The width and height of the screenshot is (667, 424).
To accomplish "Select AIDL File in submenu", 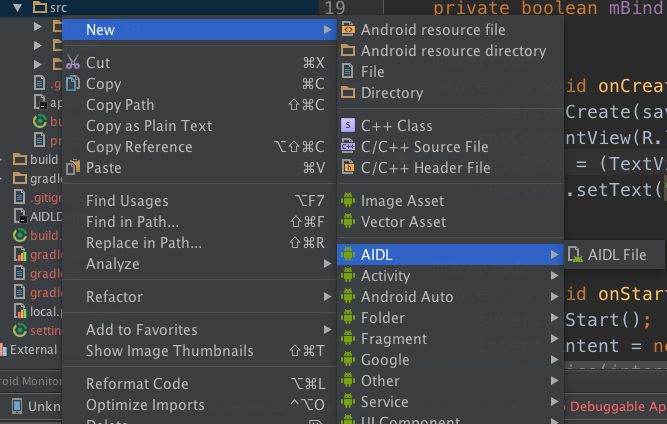I will [x=616, y=255].
